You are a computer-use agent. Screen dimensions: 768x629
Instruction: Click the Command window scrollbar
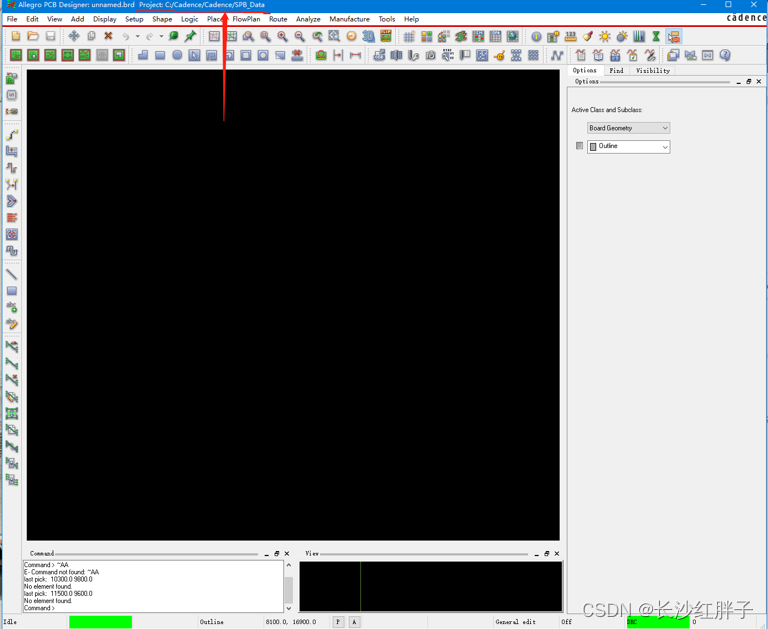click(x=288, y=585)
